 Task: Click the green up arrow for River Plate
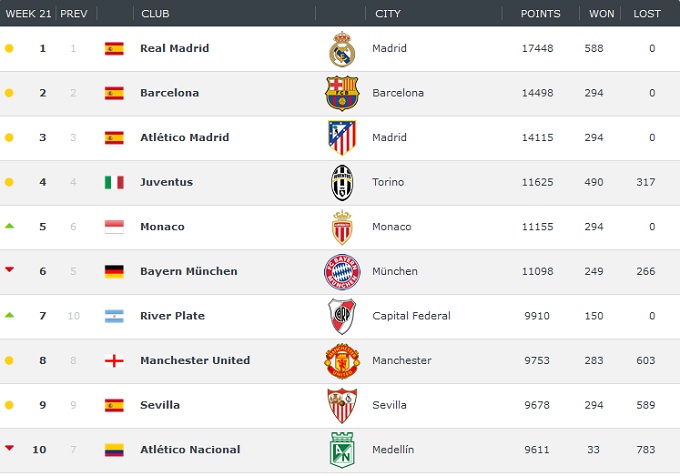pyautogui.click(x=10, y=315)
